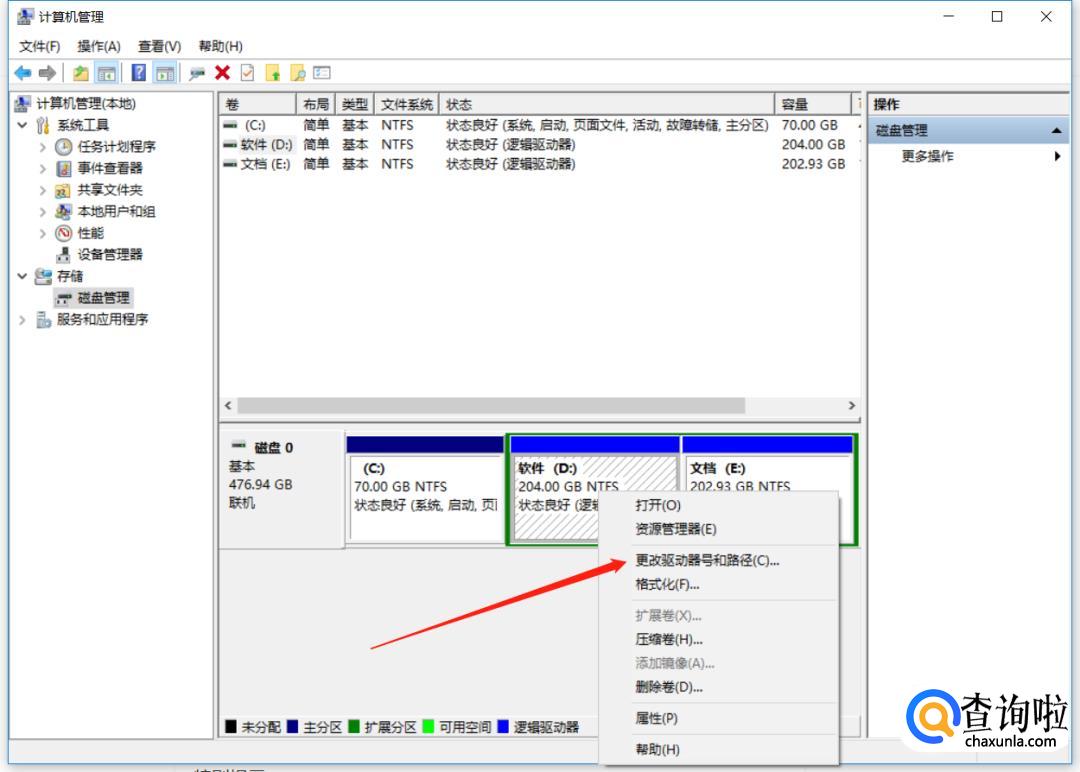Click the folder with magnifier toolbar icon

pos(297,73)
